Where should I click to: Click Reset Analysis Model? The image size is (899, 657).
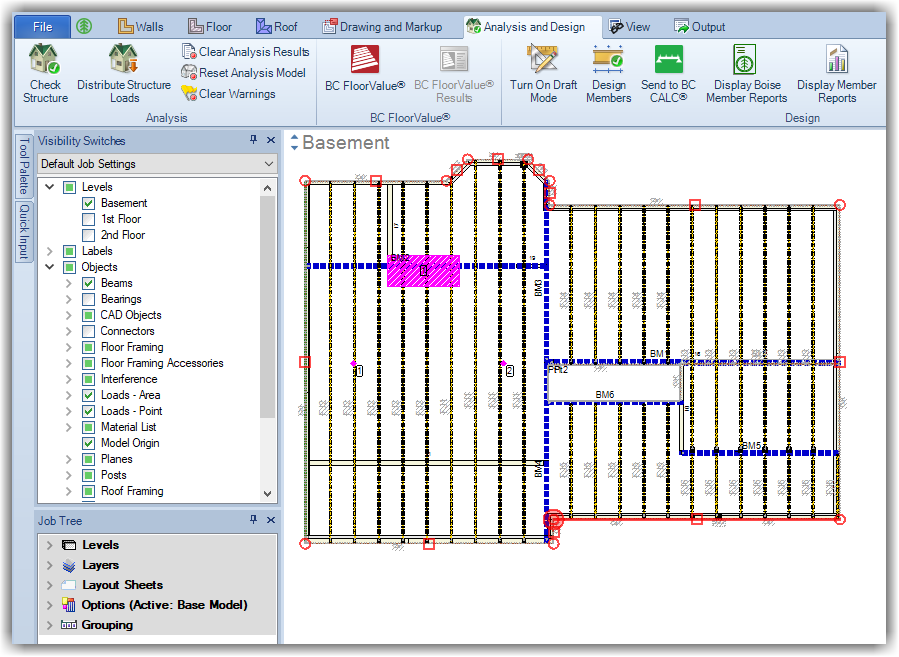[243, 73]
